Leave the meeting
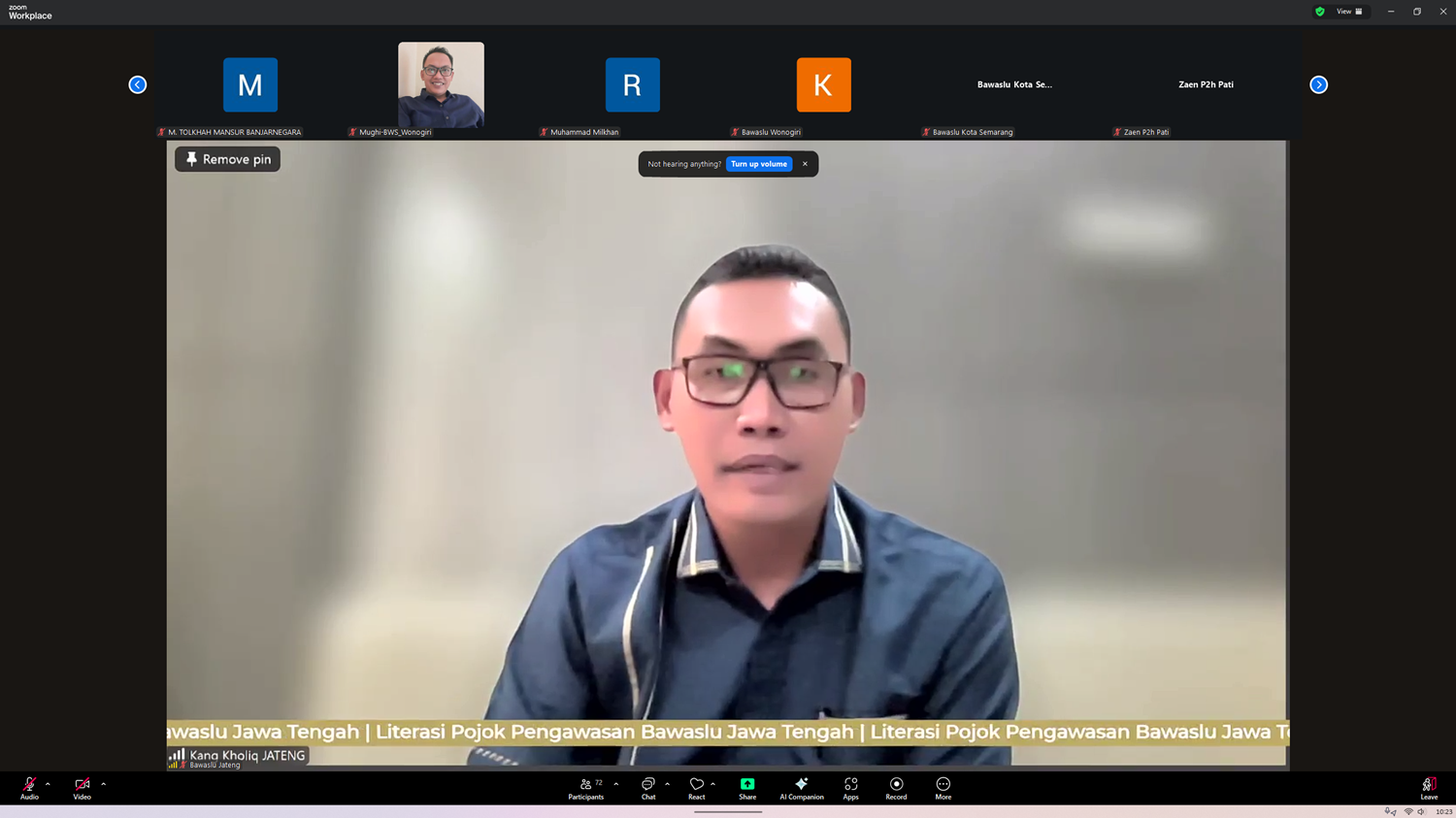1456x818 pixels. 1429,788
